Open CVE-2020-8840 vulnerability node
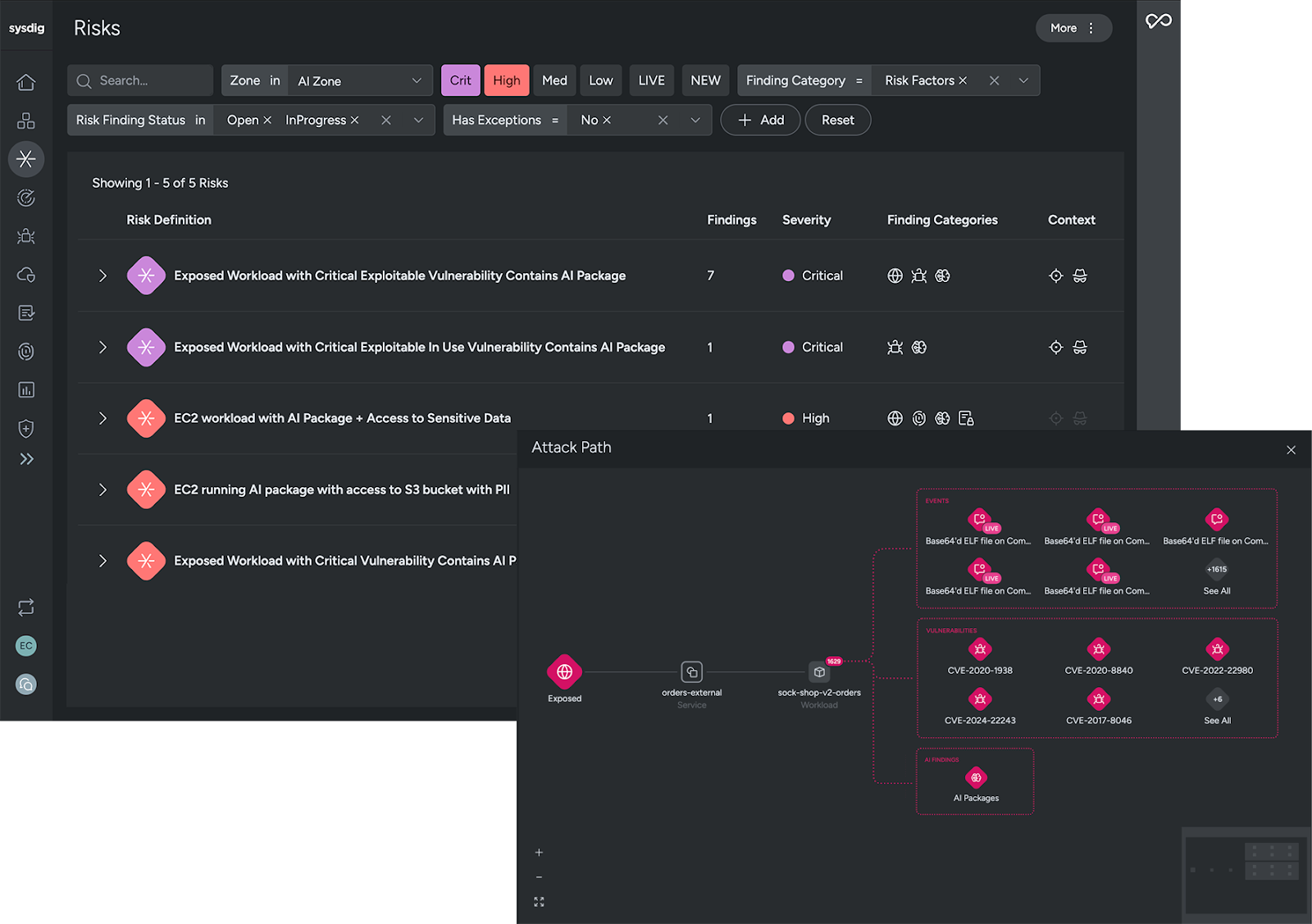 click(1099, 649)
